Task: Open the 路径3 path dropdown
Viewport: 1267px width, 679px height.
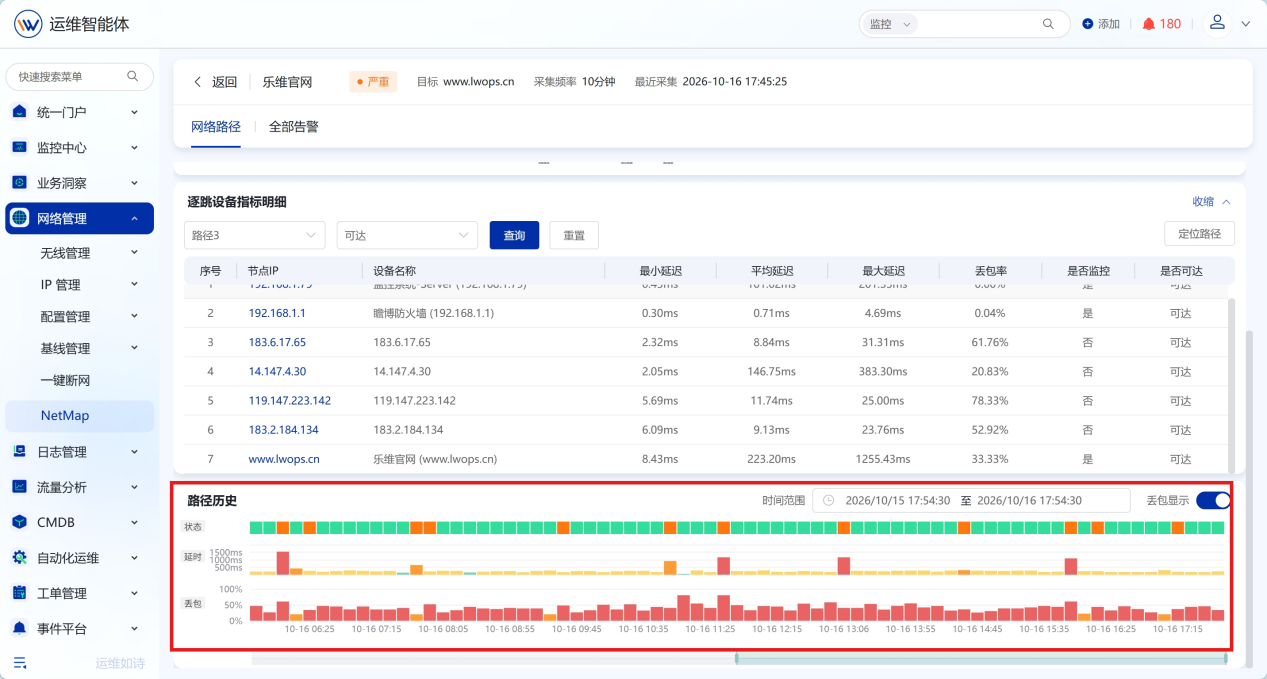Action: point(255,235)
